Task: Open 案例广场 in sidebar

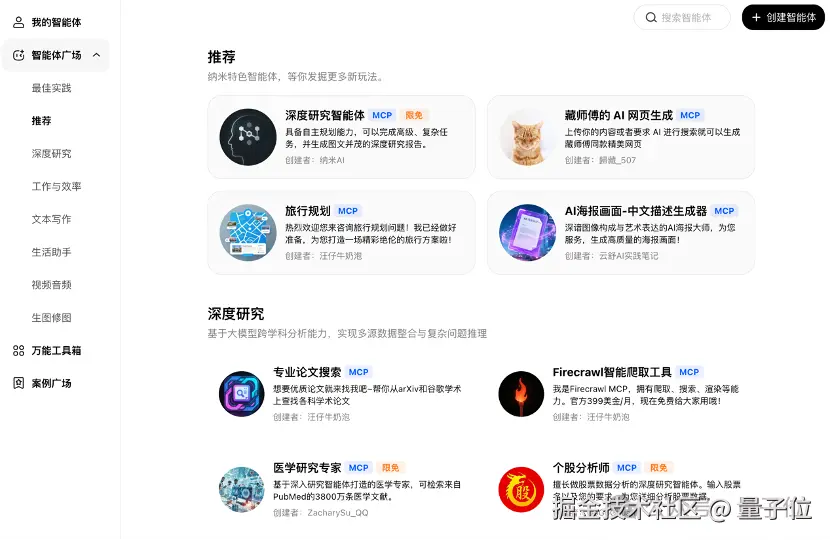Action: pos(51,383)
